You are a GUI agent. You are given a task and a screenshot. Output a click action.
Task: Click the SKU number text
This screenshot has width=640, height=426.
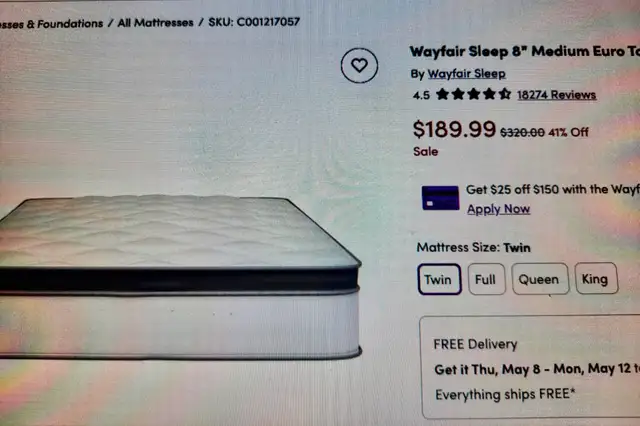point(254,22)
